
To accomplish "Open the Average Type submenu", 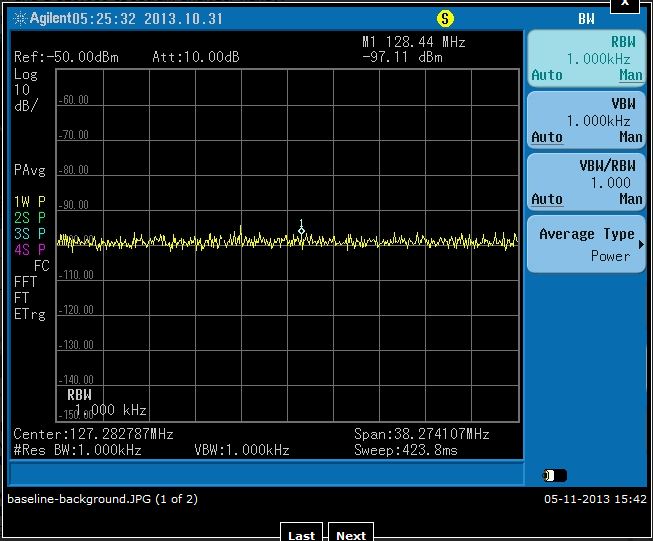I will click(x=586, y=244).
